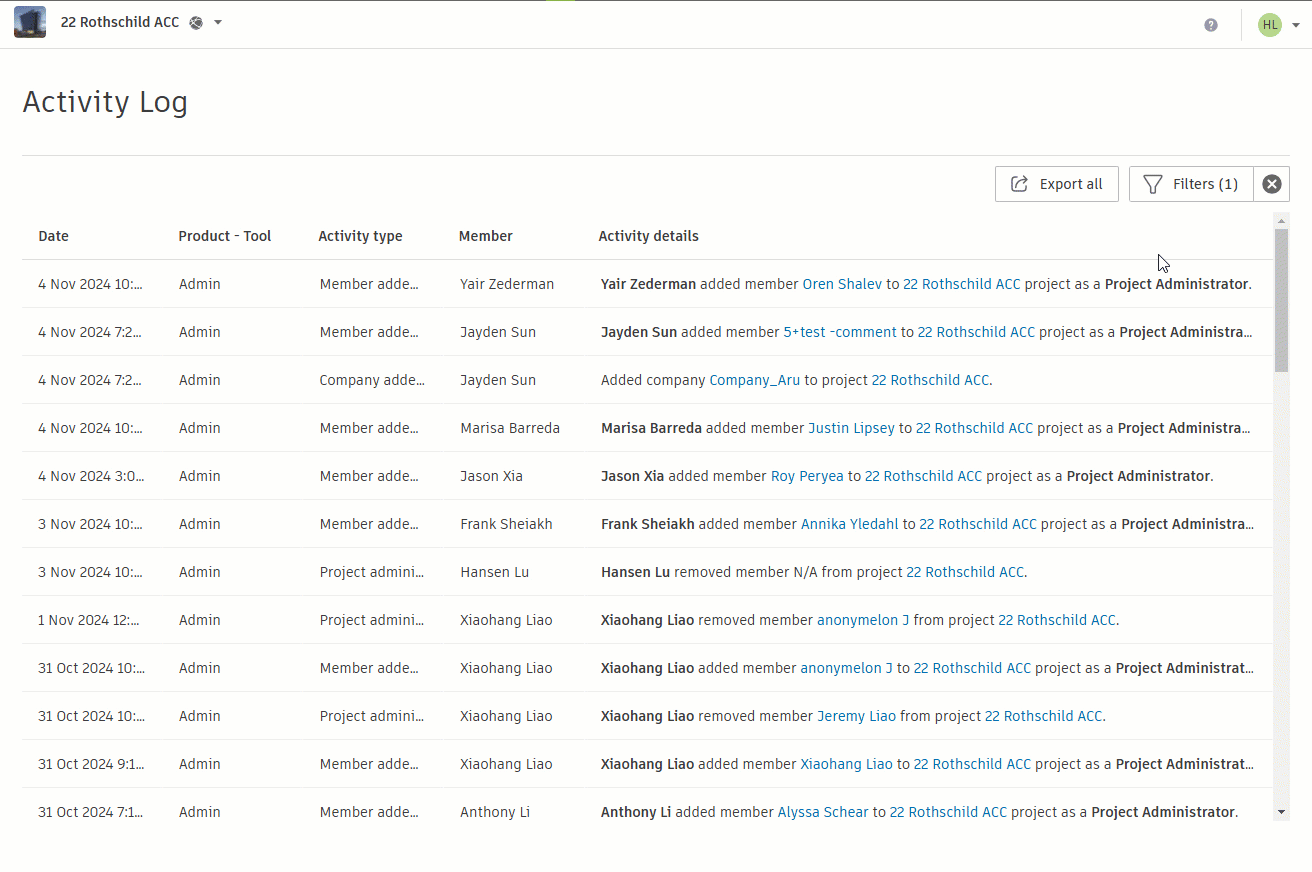Sort by the Date column header
This screenshot has width=1312, height=872.
54,237
